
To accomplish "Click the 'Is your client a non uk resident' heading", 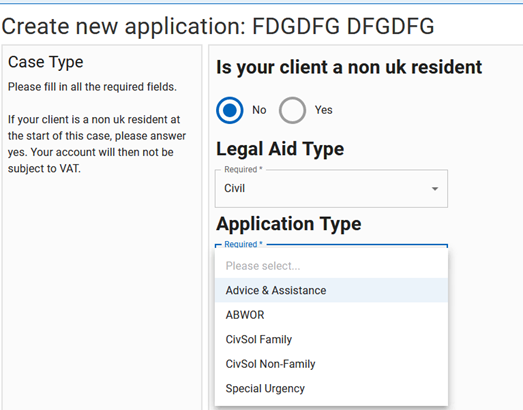I will tap(349, 67).
